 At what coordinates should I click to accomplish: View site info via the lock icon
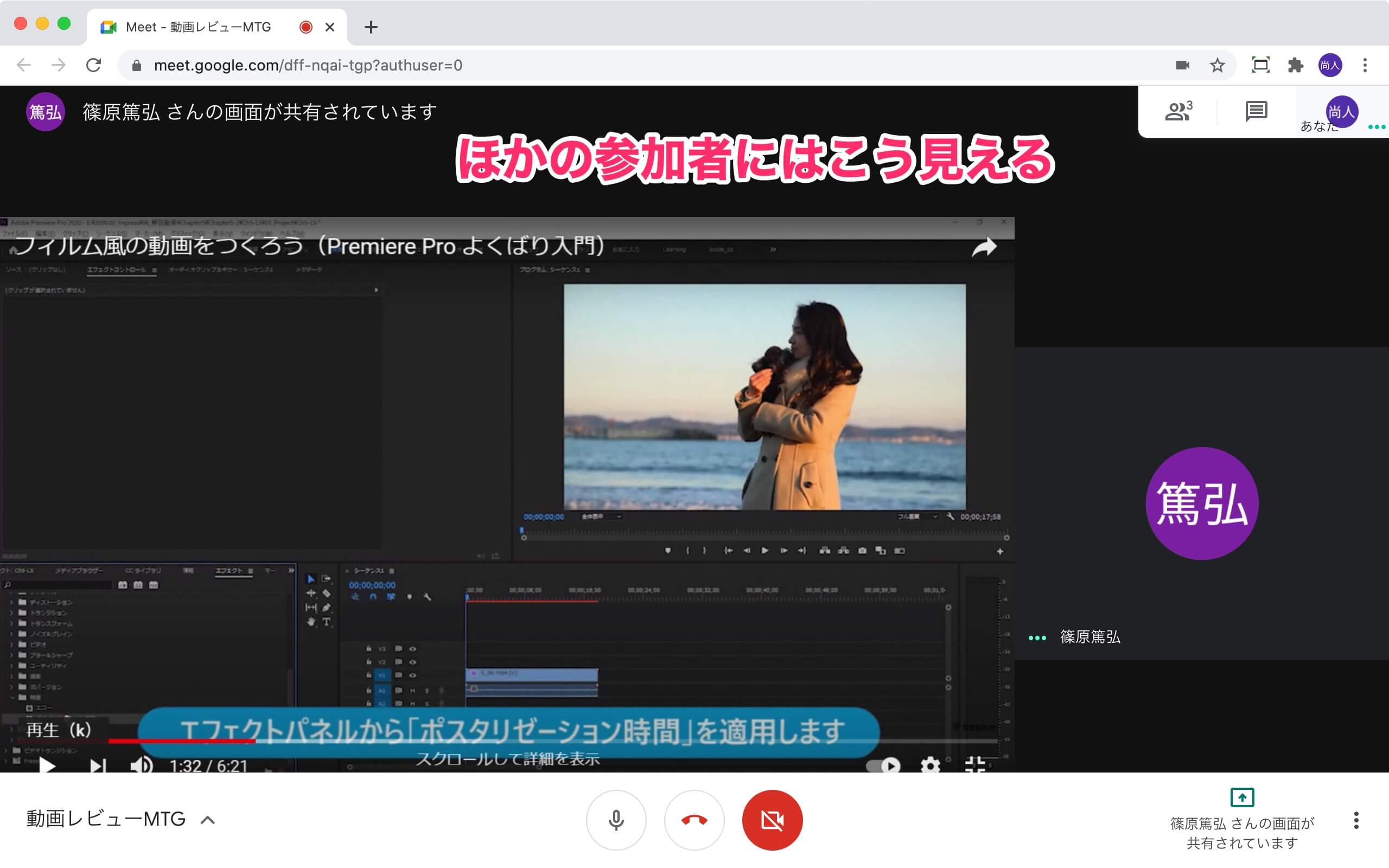tap(136, 66)
